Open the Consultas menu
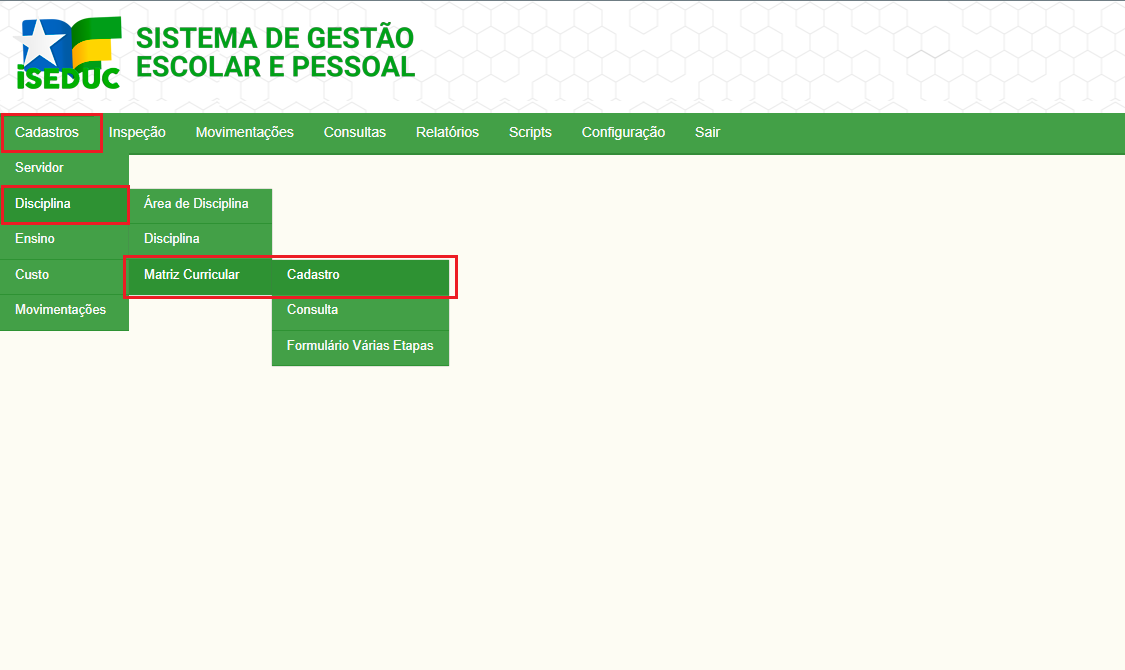 click(x=354, y=132)
